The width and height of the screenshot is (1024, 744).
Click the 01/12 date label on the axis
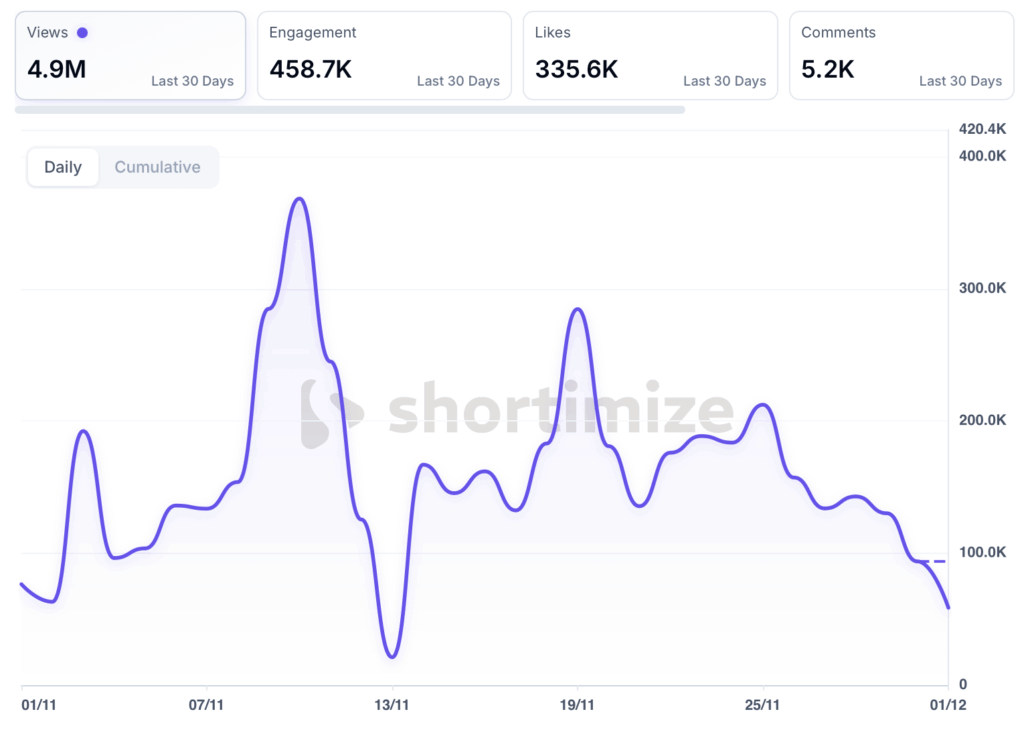coord(949,705)
